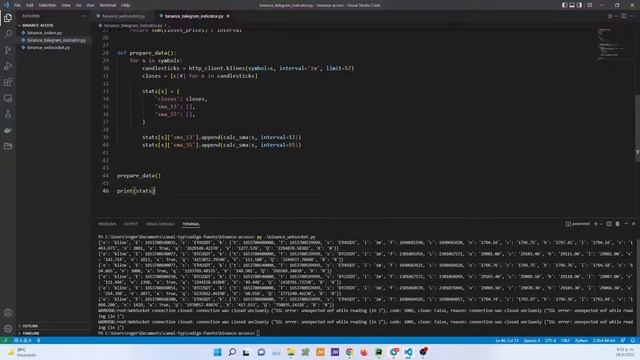This screenshot has width=640, height=360.
Task: Open the Source Control view
Action: (x=8, y=50)
